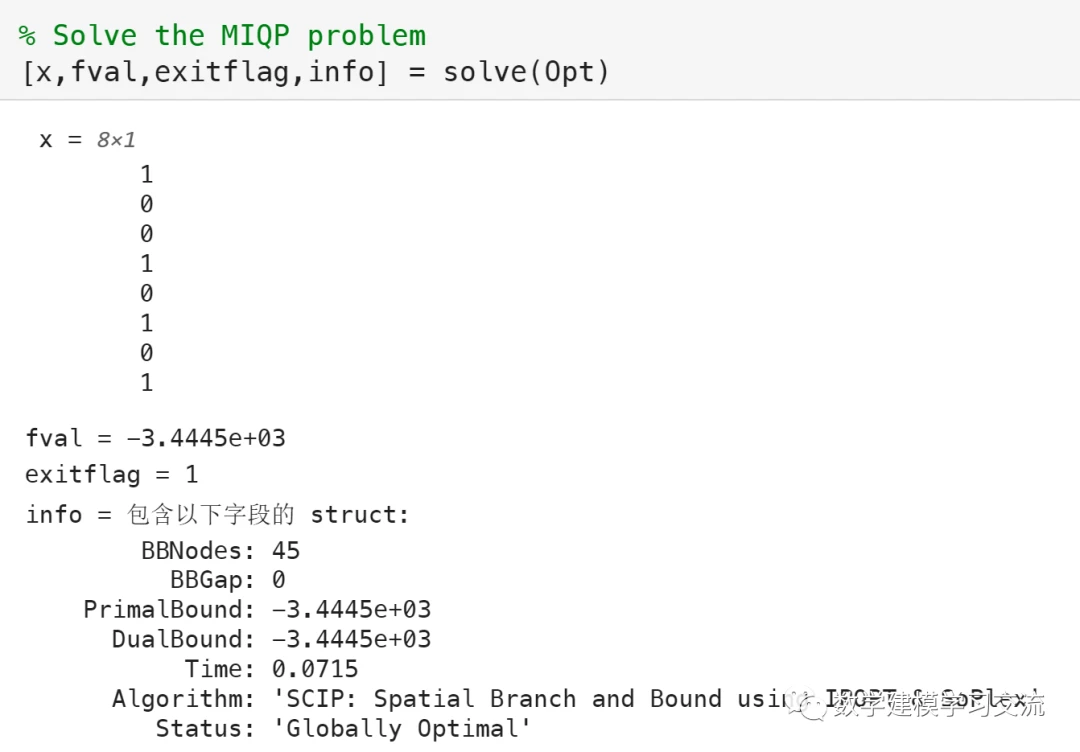Click the exitflag = 1 output line
1080x752 pixels.
(x=111, y=474)
